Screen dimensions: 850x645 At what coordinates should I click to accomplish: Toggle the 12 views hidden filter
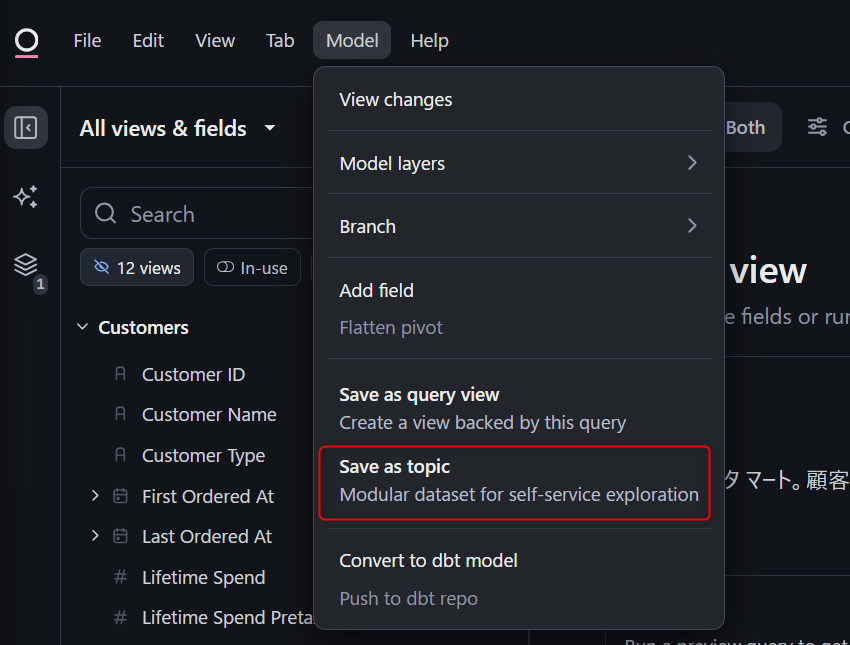[x=137, y=268]
